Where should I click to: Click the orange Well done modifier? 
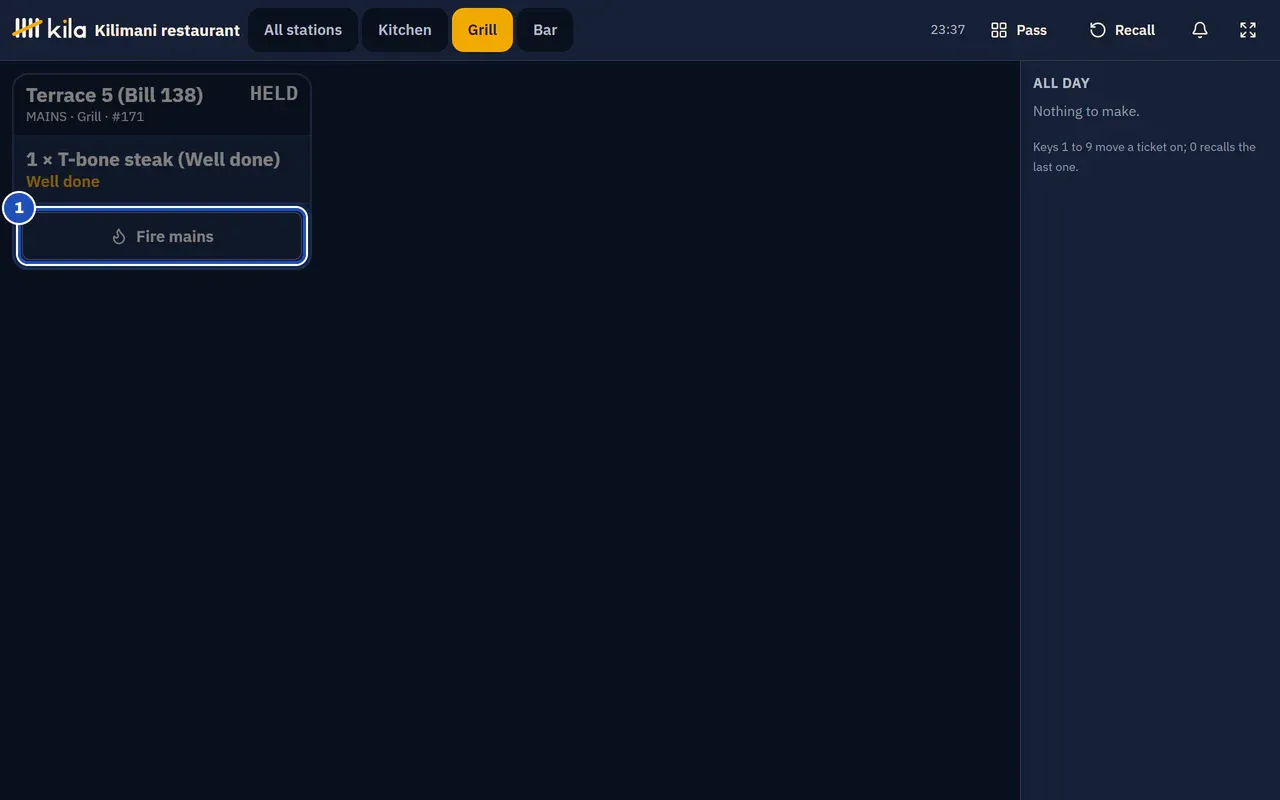tap(63, 182)
